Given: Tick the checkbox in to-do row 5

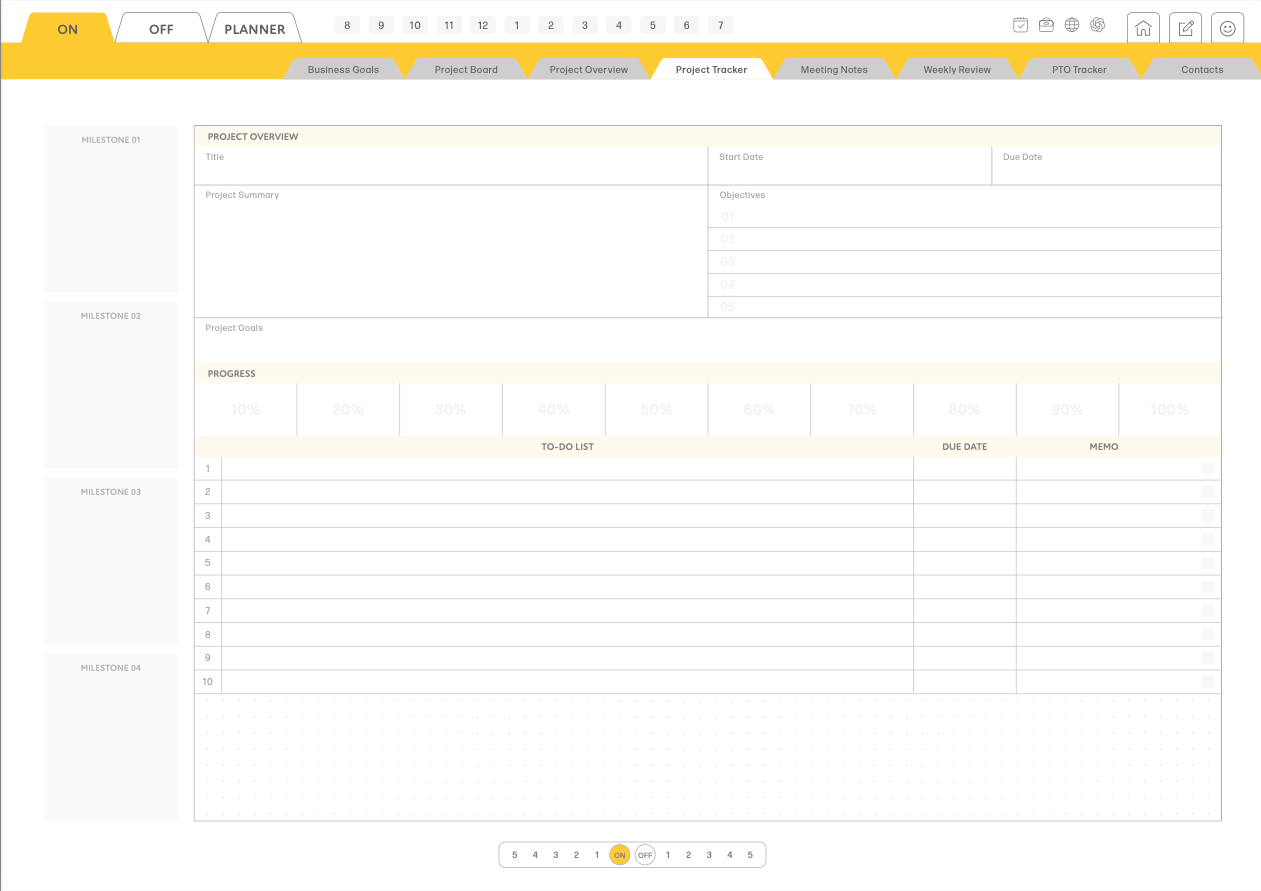Looking at the screenshot, I should click(1208, 563).
